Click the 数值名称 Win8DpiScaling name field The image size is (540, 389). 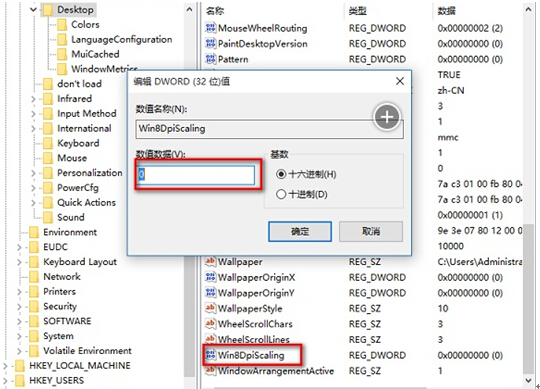(269, 129)
